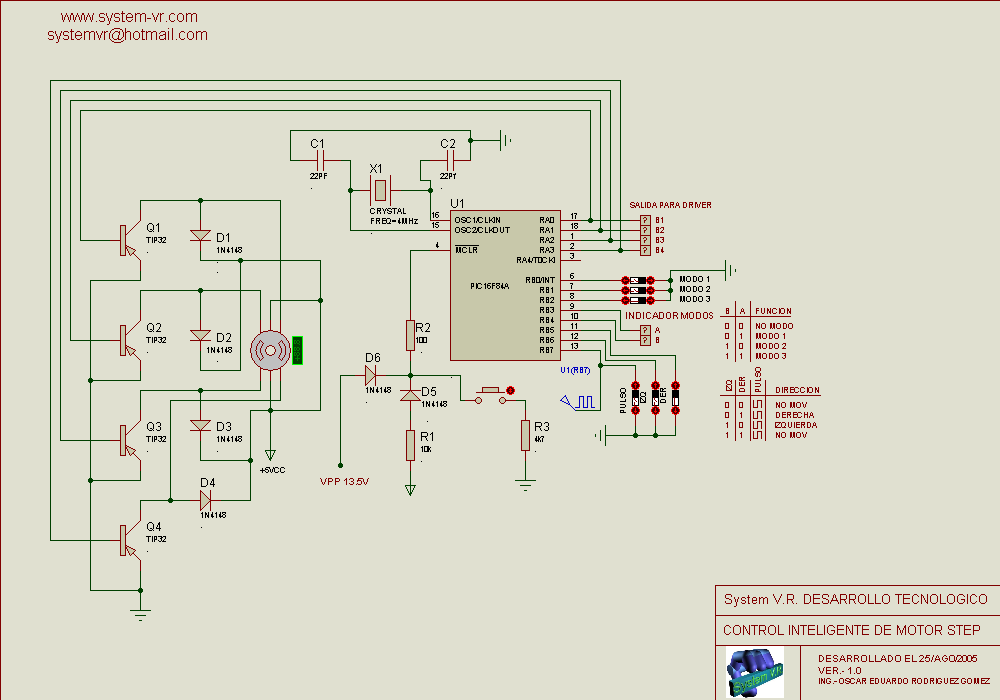The width and height of the screenshot is (1000, 700).
Task: Select transistor Q4 symbol
Action: [x=128, y=538]
